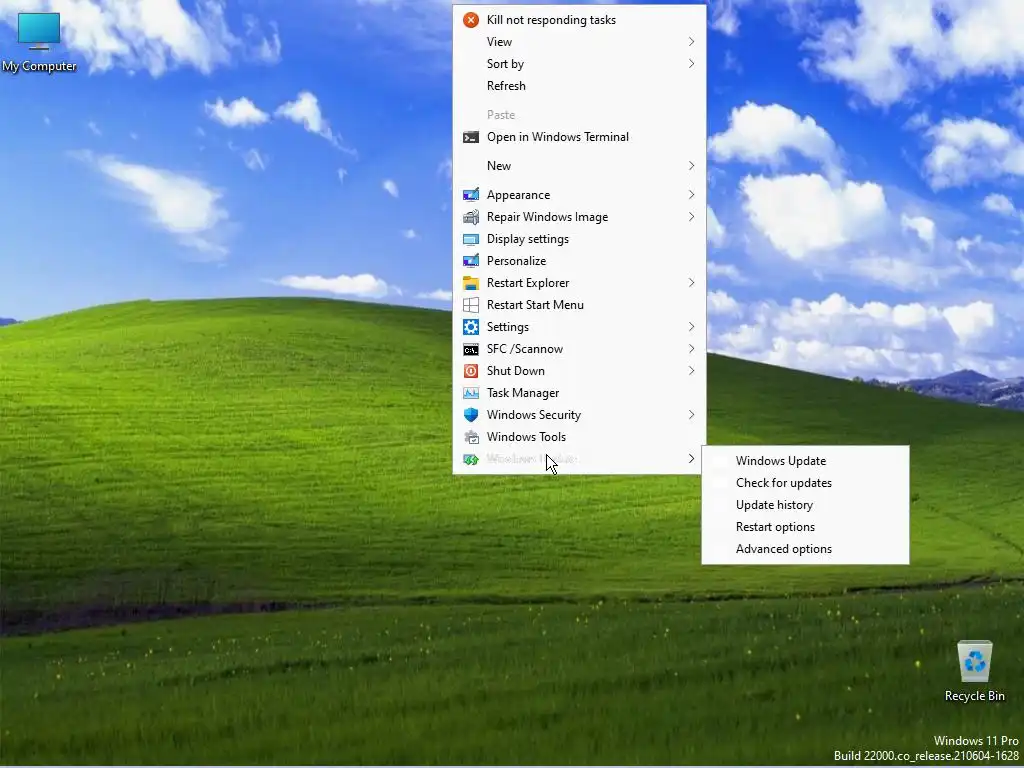Click the Sort by menu label
The width and height of the screenshot is (1024, 768).
(505, 64)
